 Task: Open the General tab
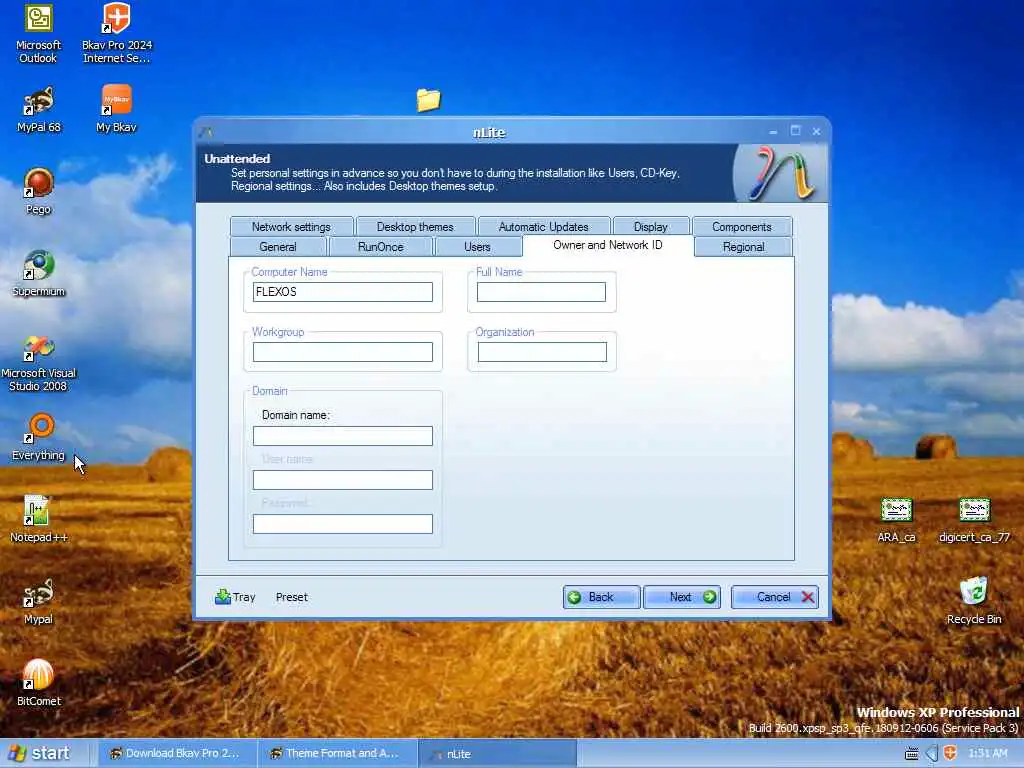278,247
